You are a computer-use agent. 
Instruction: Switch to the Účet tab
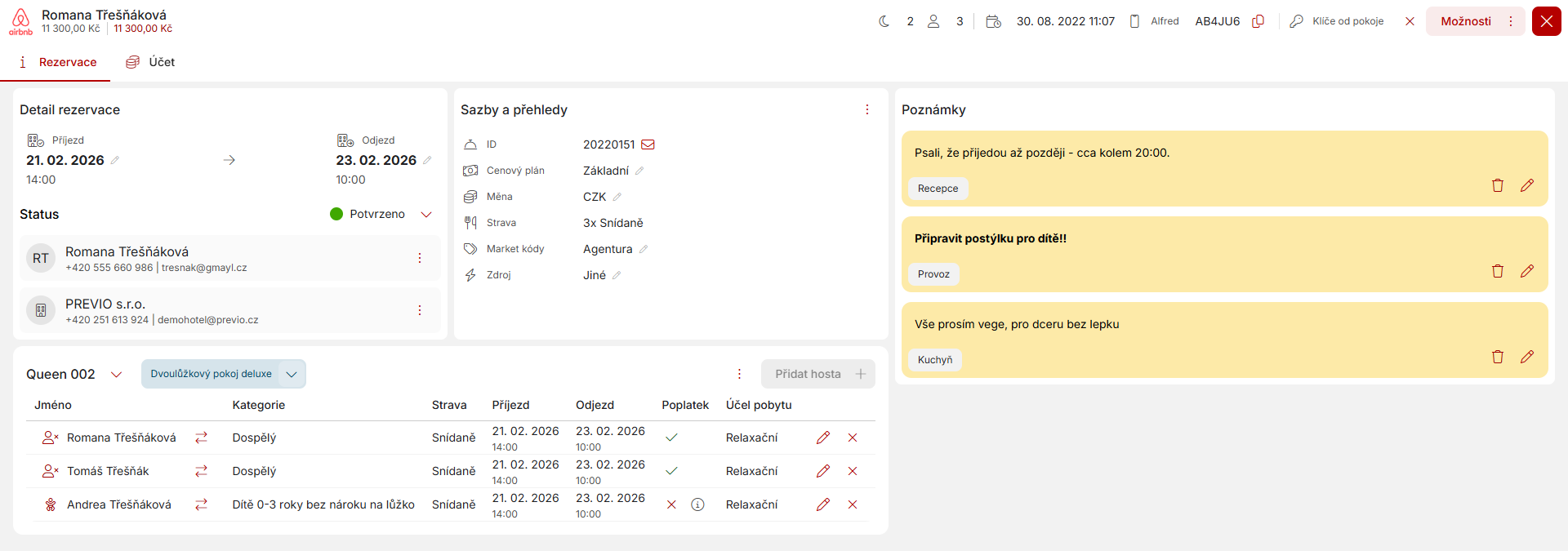point(150,62)
